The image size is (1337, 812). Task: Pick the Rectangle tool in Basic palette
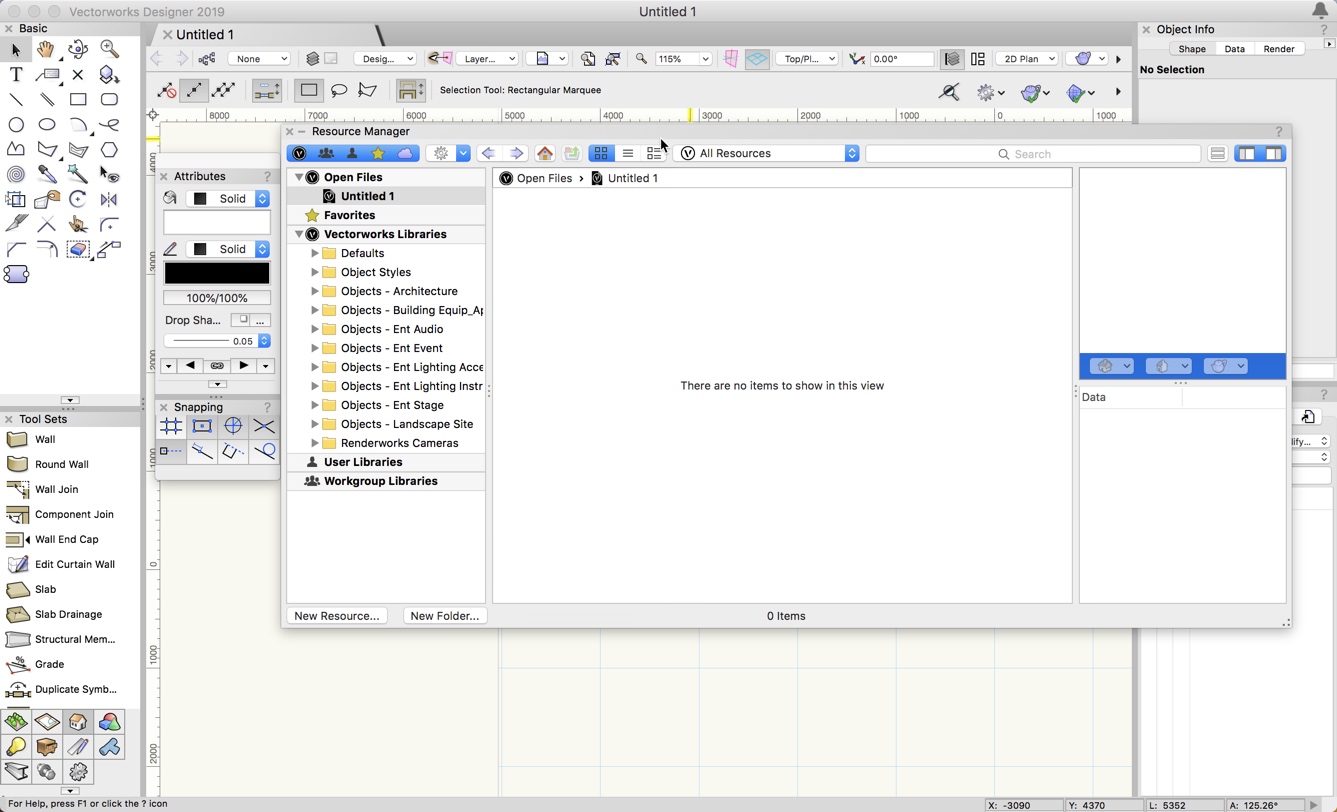(x=78, y=100)
